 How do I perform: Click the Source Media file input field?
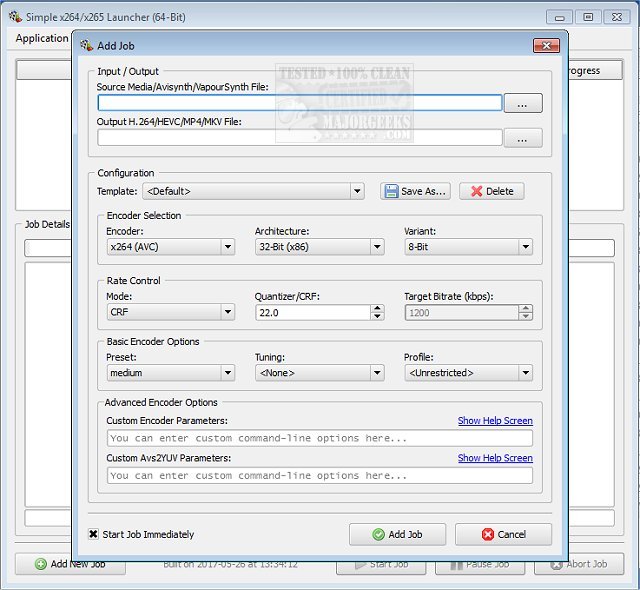300,102
